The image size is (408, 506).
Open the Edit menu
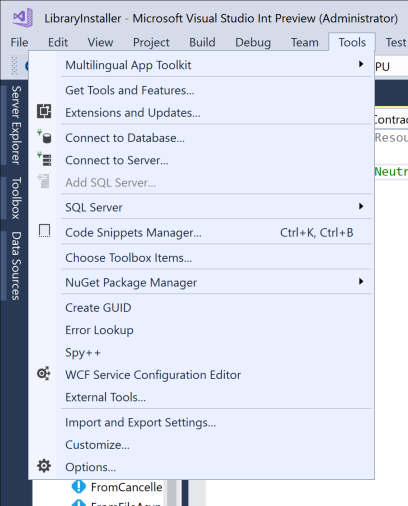(x=58, y=42)
